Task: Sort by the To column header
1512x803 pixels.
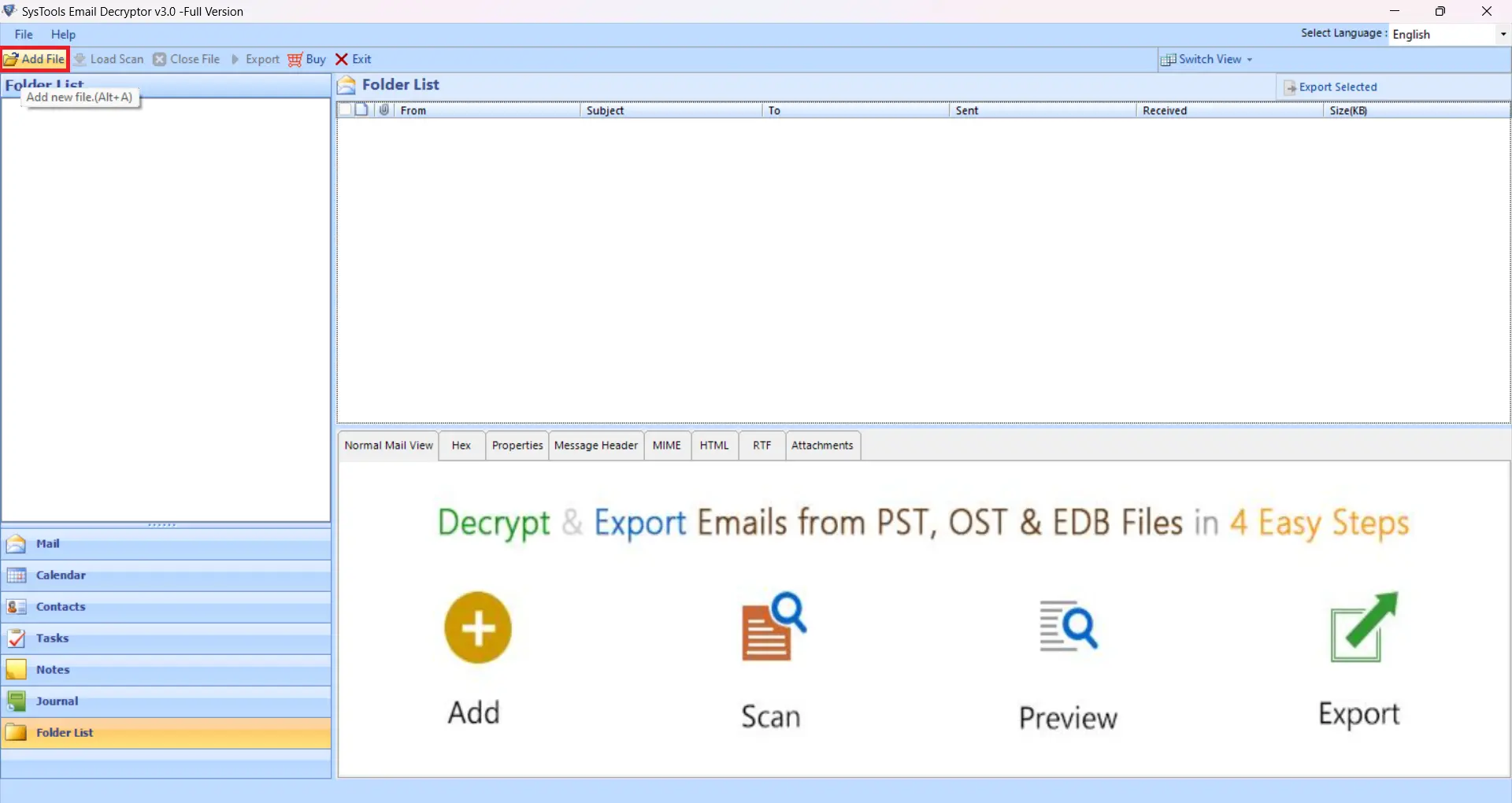Action: point(857,110)
